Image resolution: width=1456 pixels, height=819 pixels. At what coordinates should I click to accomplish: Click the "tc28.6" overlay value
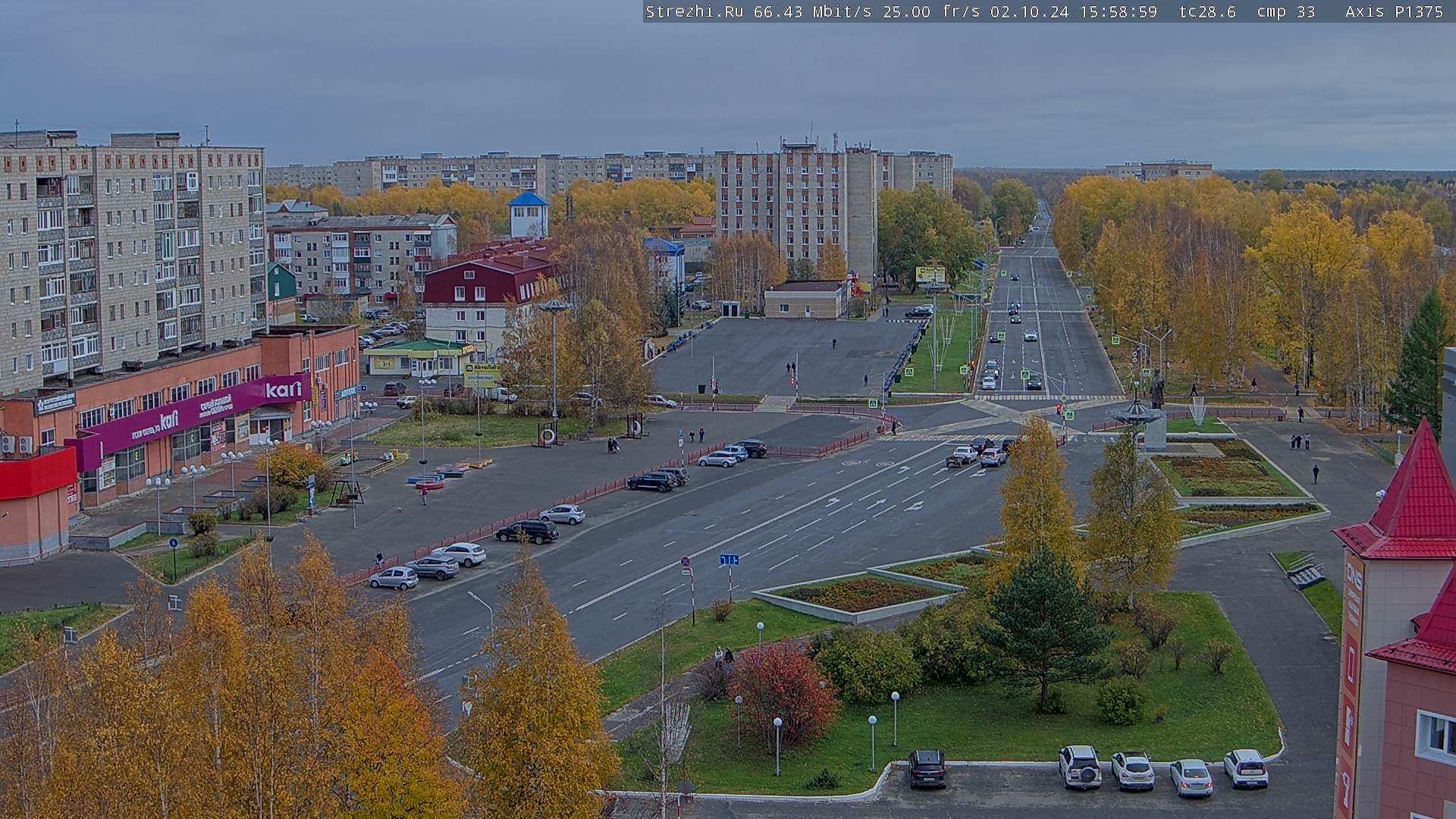coord(1207,11)
